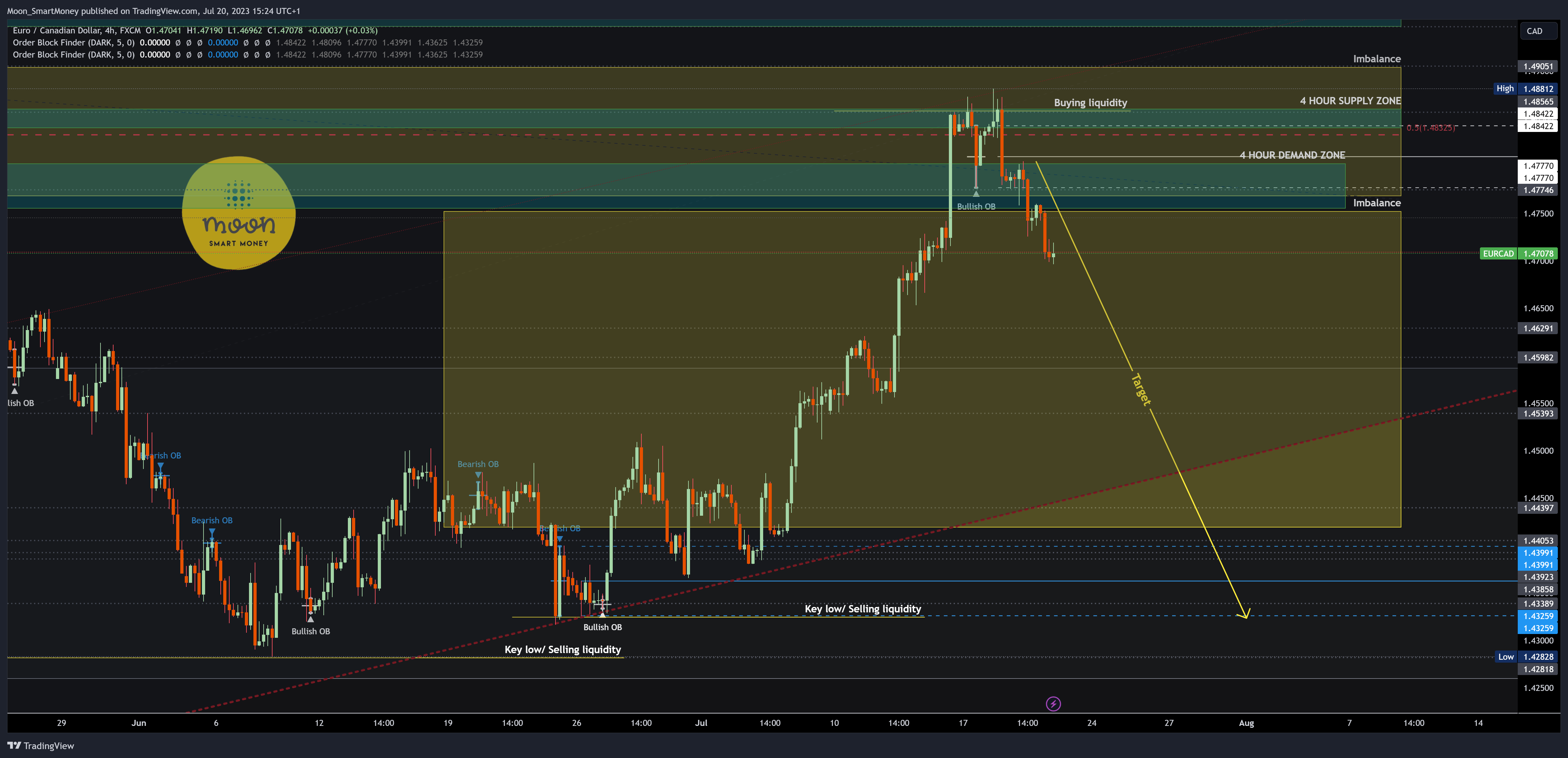
Task: Click the 'Jul' date on the time axis
Action: [x=701, y=723]
